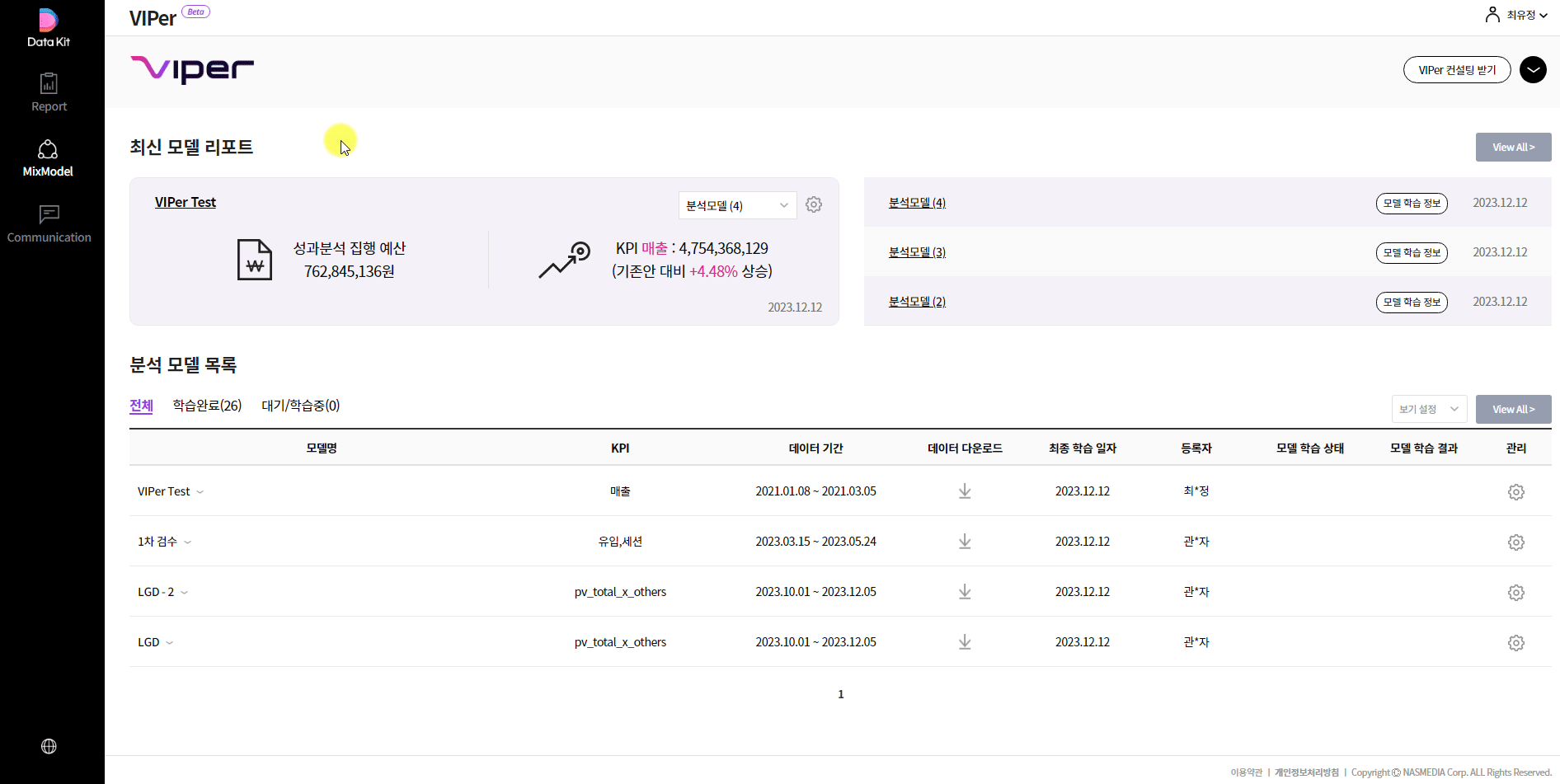1560x784 pixels.
Task: Open 모델 학습 정보 for 분석모델 (3)
Action: tap(1412, 252)
